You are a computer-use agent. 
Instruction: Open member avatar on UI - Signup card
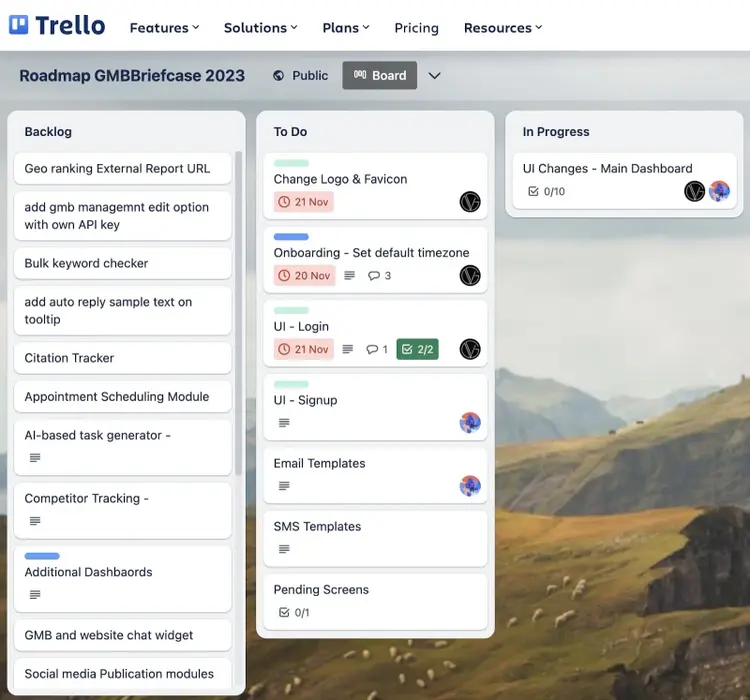470,423
